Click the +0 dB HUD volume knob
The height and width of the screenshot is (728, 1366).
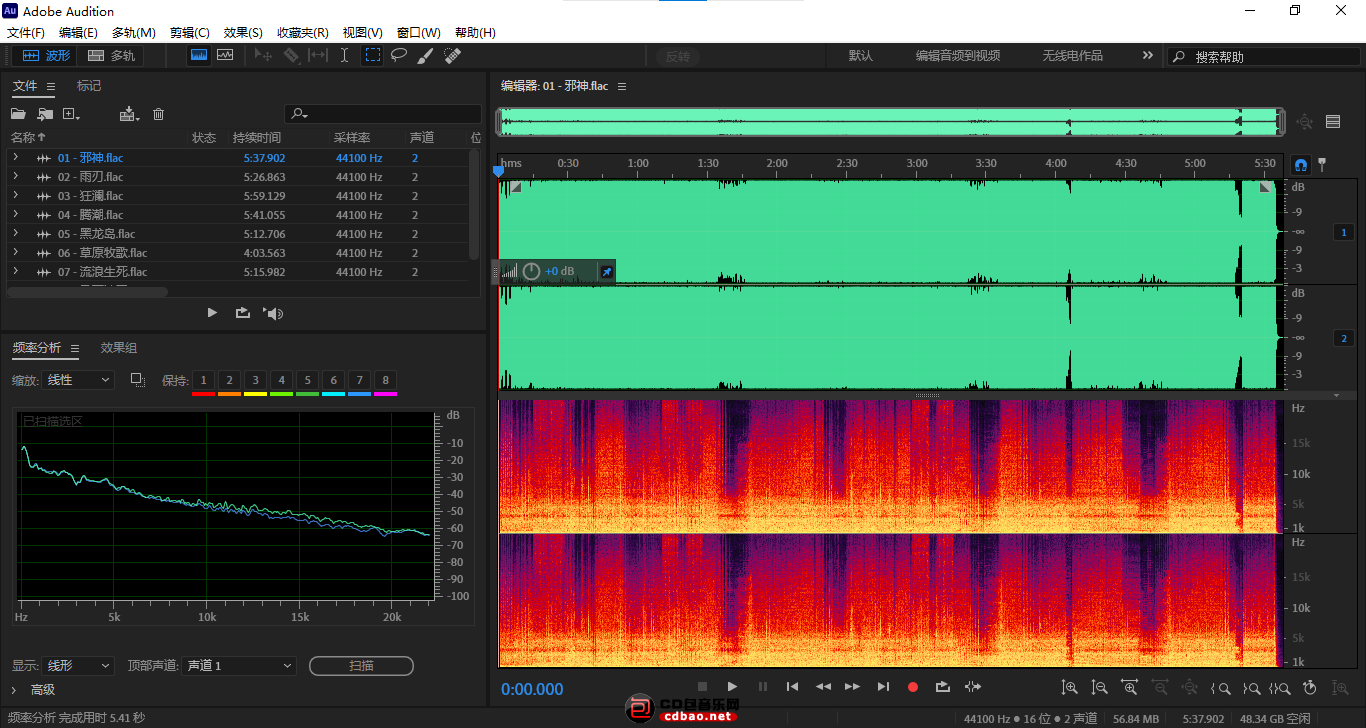(x=531, y=271)
